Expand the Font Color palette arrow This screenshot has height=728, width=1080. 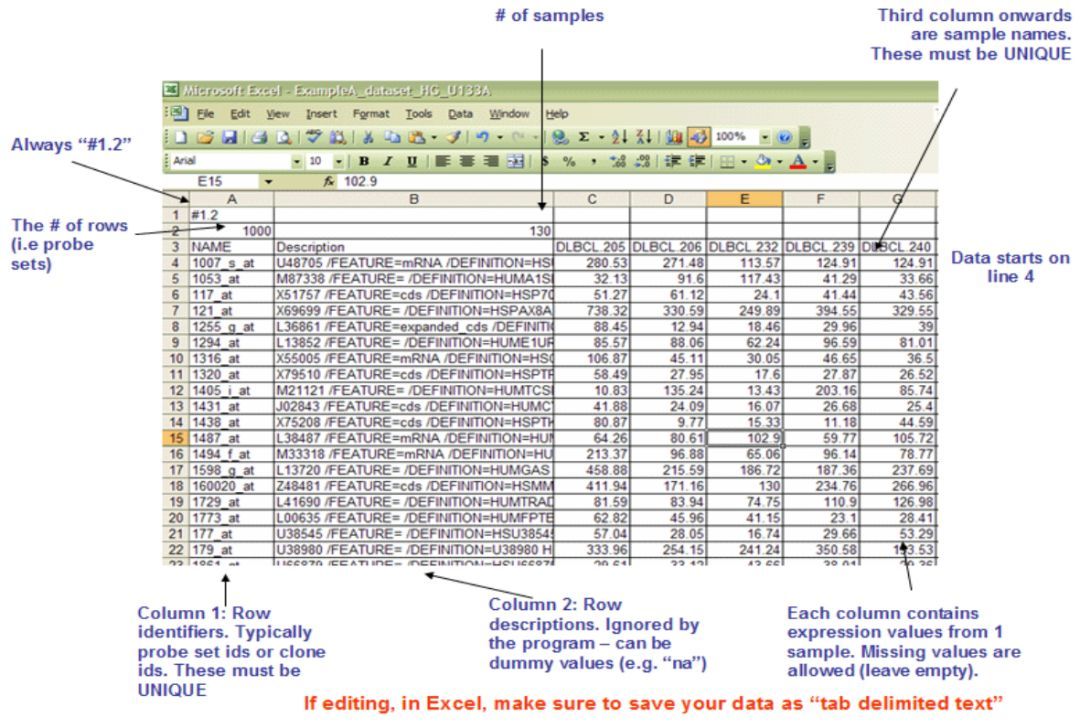(x=816, y=162)
